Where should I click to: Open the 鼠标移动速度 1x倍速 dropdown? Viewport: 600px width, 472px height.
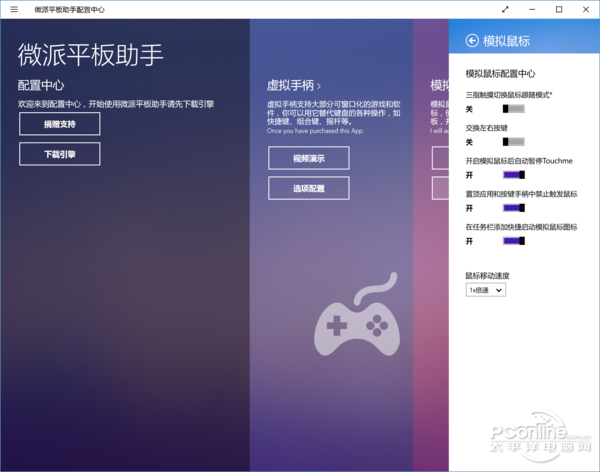[486, 290]
